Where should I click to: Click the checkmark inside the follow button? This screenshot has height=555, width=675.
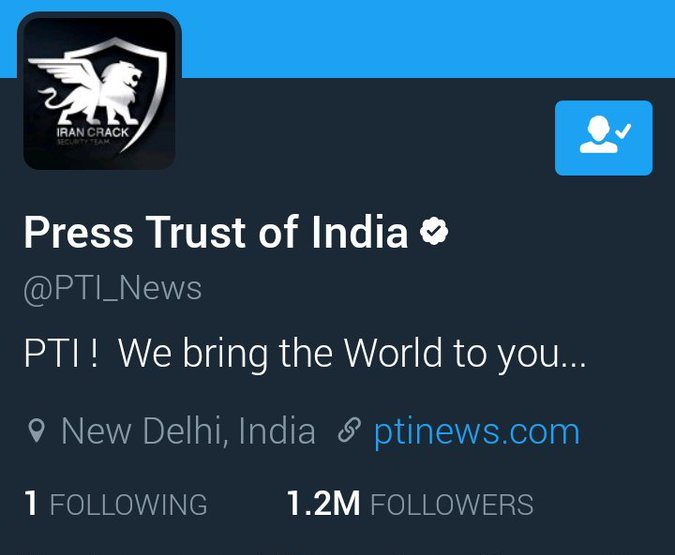point(623,131)
